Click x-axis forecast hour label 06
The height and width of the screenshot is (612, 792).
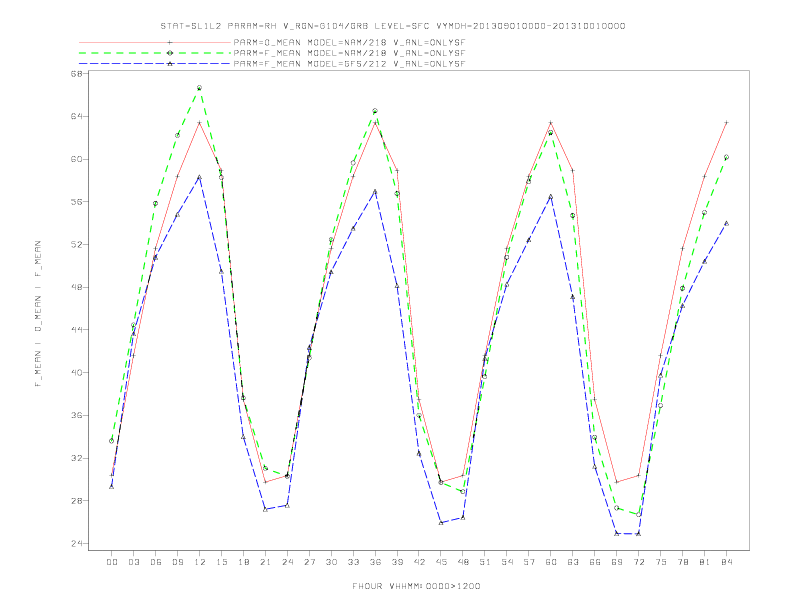coord(156,562)
